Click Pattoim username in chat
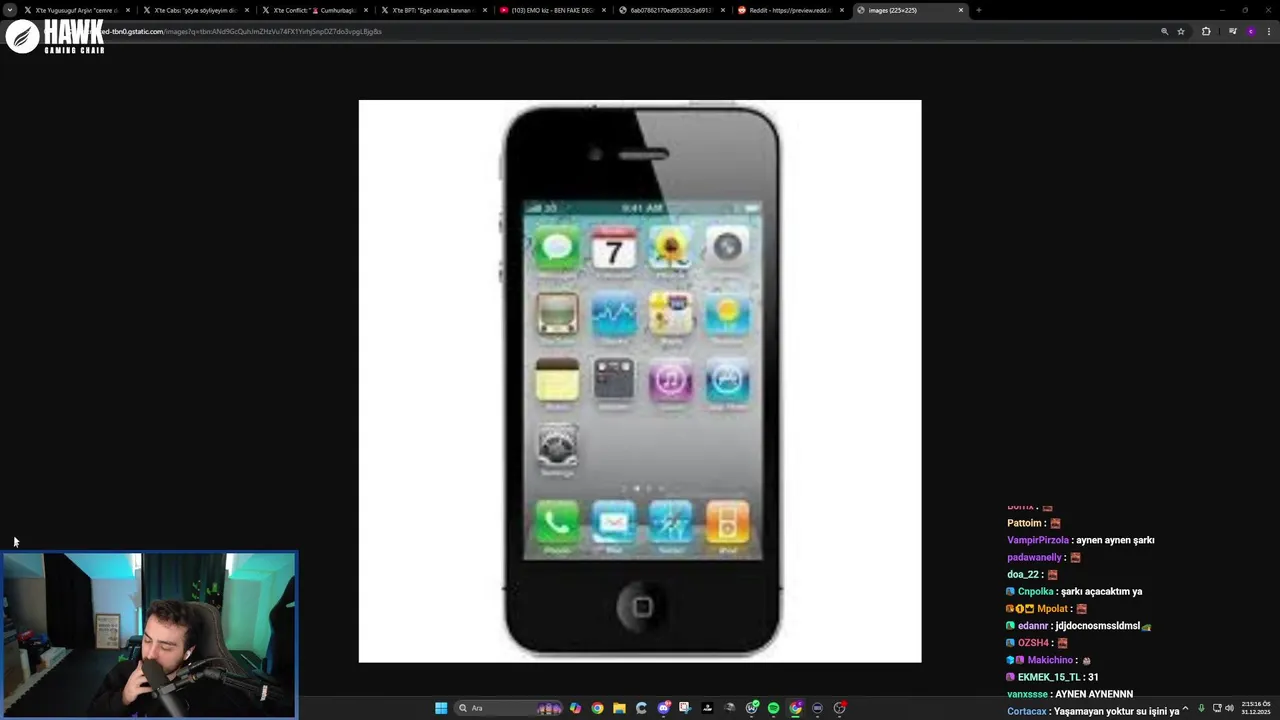This screenshot has height=720, width=1280. (x=1024, y=523)
